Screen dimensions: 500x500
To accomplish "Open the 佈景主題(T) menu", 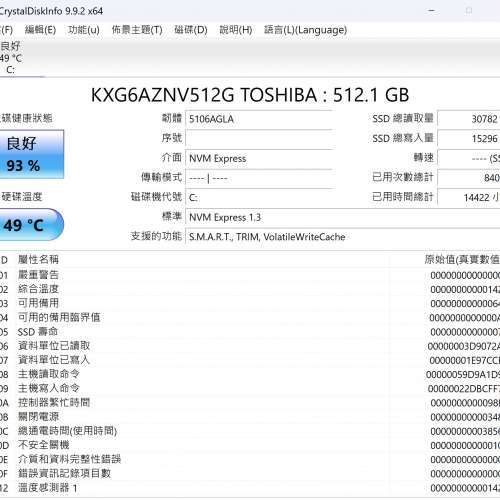I will 137,30.
